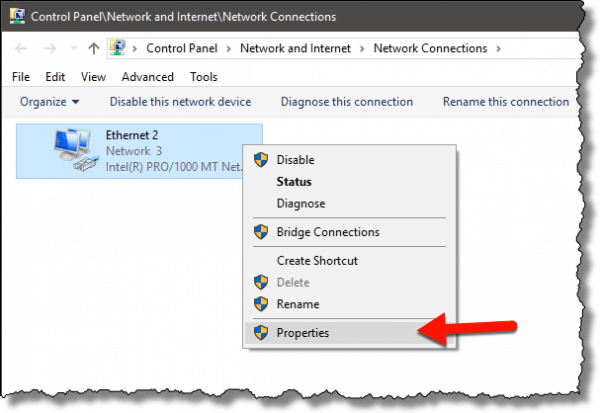
Task: Click the Ethernet 2 network adapter icon
Action: [75, 149]
